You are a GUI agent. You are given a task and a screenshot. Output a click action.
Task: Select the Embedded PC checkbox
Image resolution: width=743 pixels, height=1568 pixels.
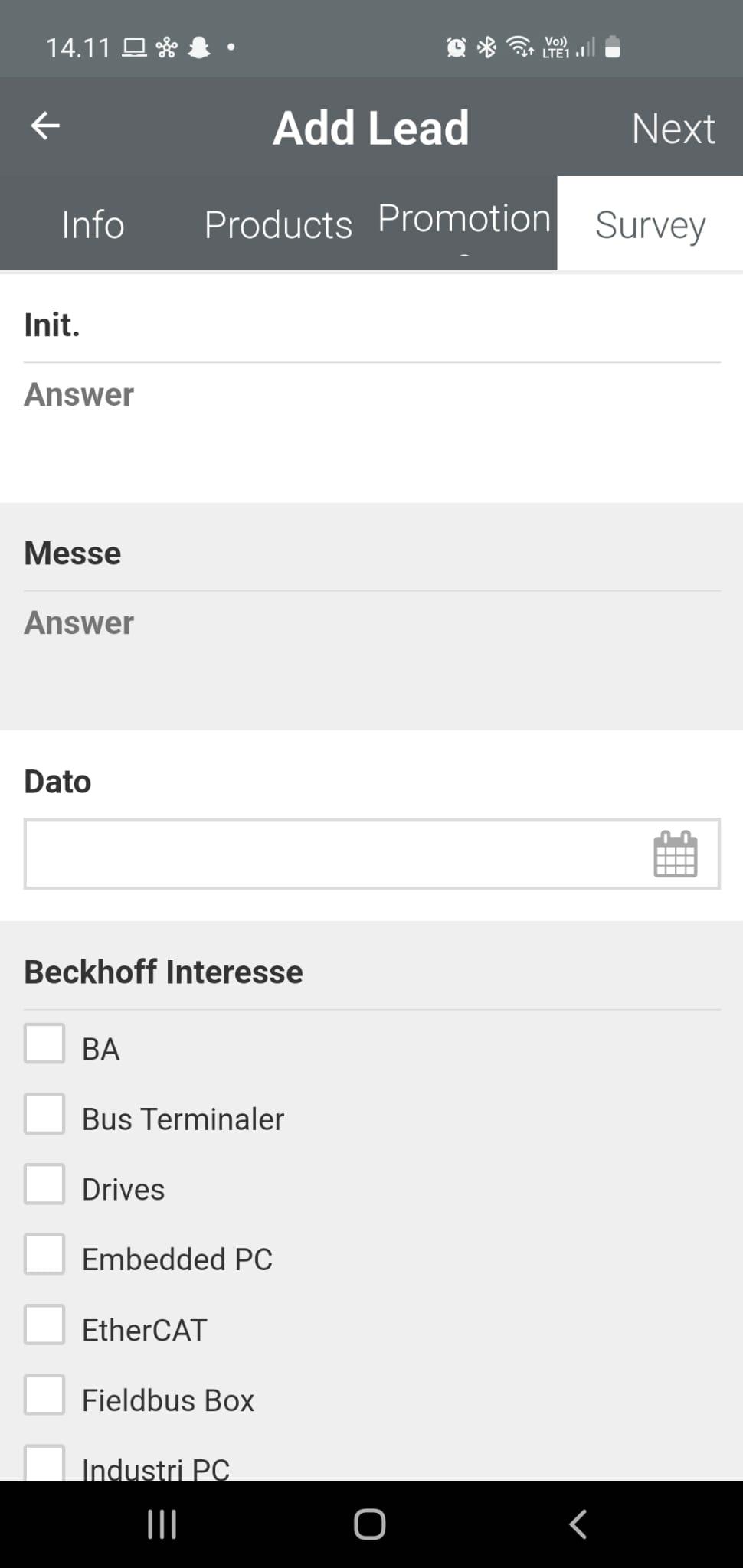[x=44, y=1254]
